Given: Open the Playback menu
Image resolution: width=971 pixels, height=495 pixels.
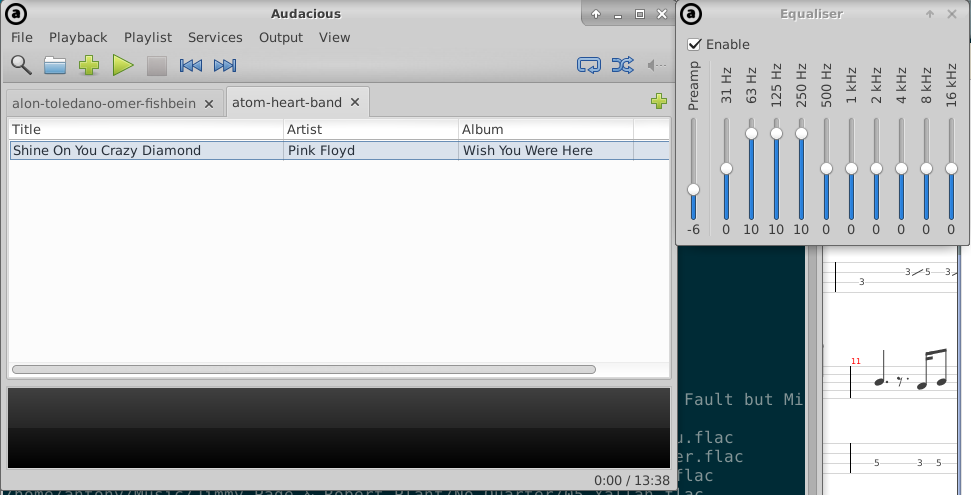Looking at the screenshot, I should click(x=78, y=37).
